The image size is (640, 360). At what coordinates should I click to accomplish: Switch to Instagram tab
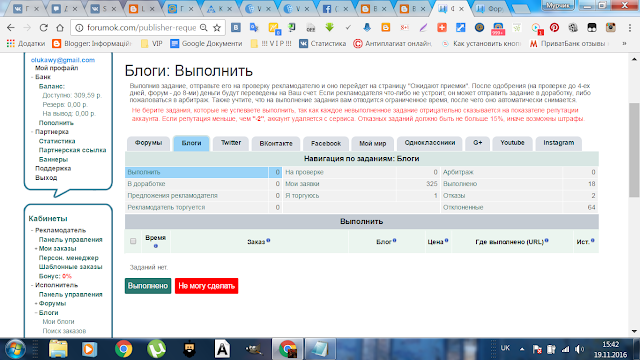558,143
